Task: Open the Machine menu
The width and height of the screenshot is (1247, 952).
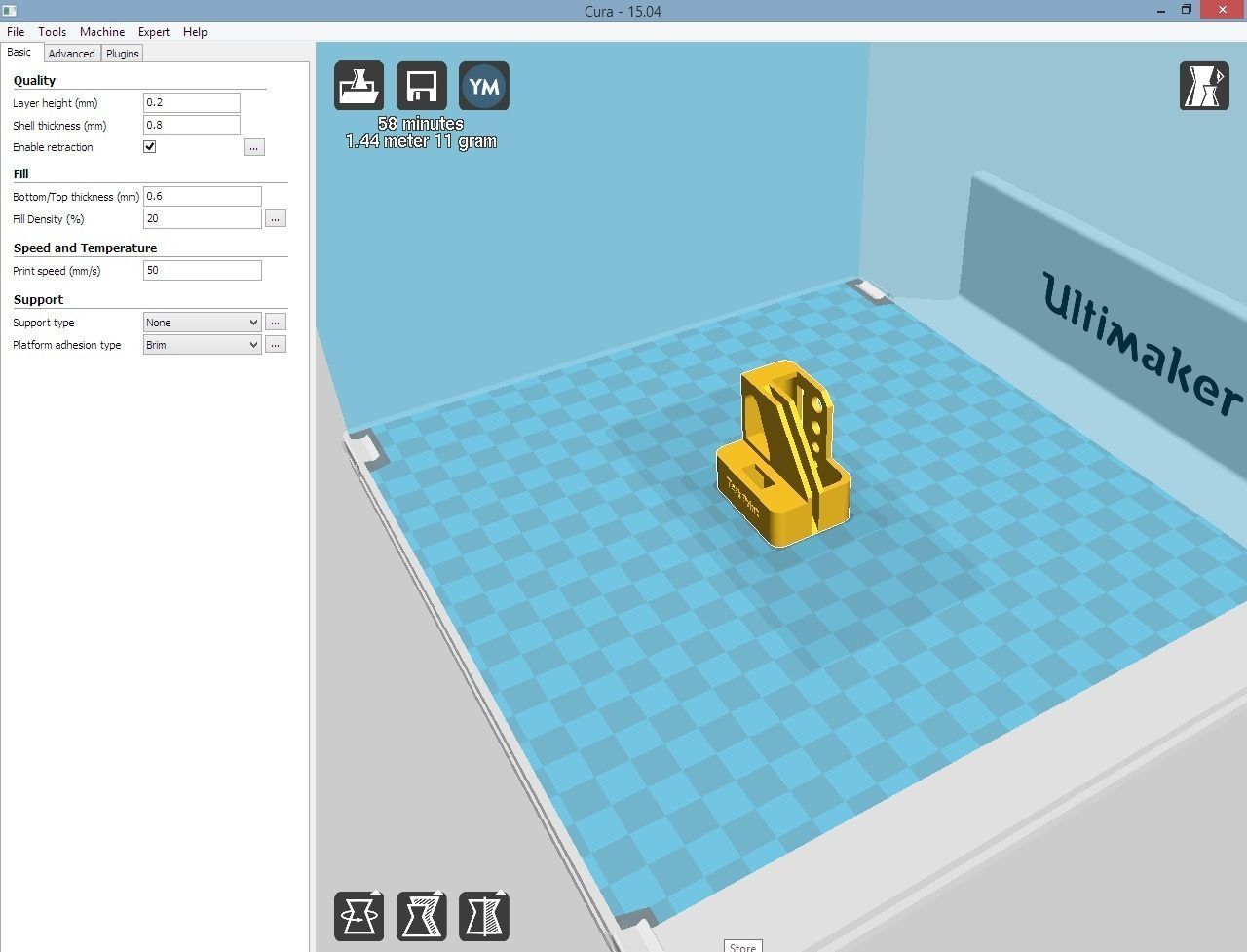Action: coord(101,31)
